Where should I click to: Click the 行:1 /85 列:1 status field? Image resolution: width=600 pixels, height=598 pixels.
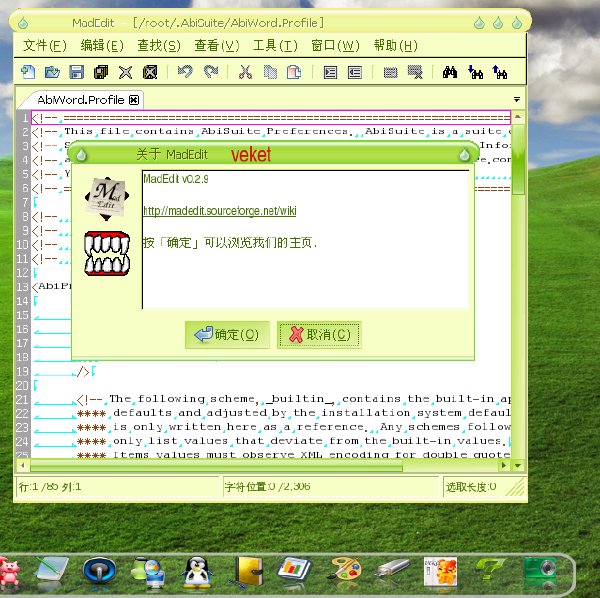pos(116,487)
